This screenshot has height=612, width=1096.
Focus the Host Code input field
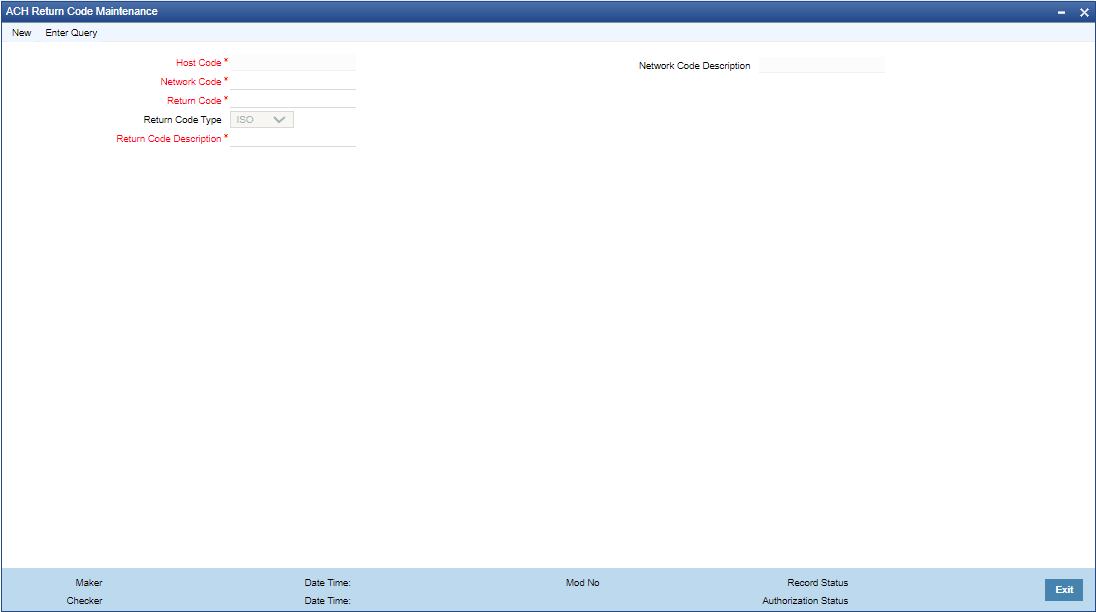tap(293, 63)
